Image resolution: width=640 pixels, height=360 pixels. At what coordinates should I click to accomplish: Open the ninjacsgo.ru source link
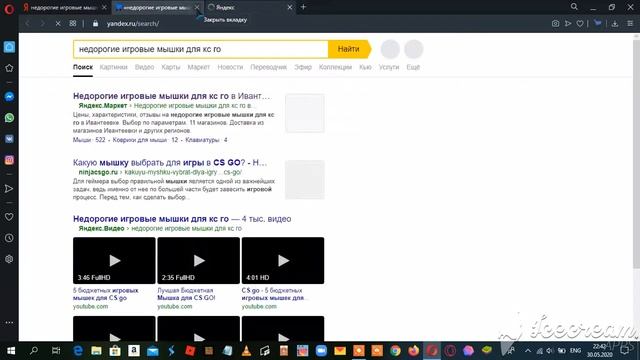[98, 172]
